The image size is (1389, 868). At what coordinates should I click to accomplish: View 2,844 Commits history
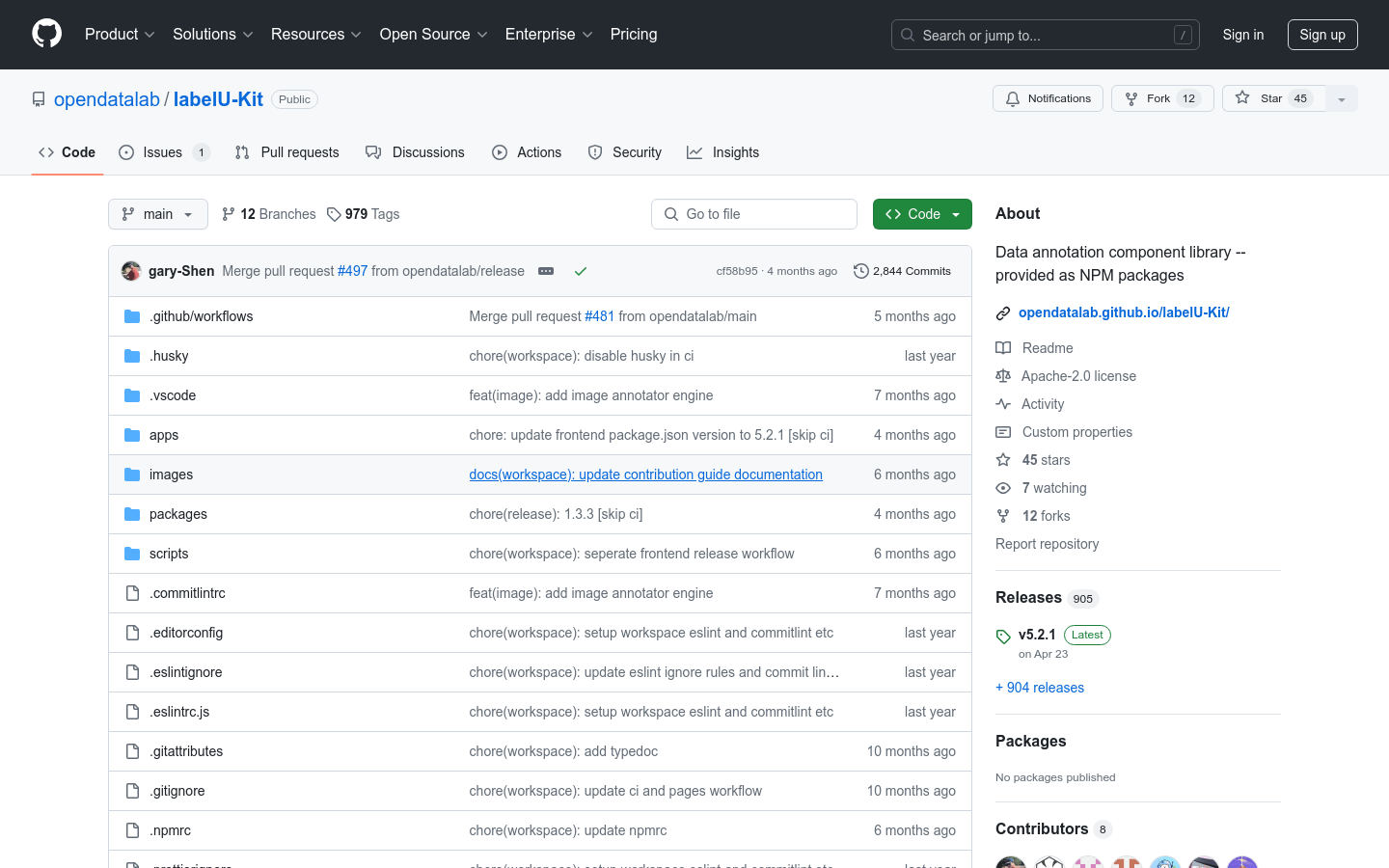(x=902, y=271)
